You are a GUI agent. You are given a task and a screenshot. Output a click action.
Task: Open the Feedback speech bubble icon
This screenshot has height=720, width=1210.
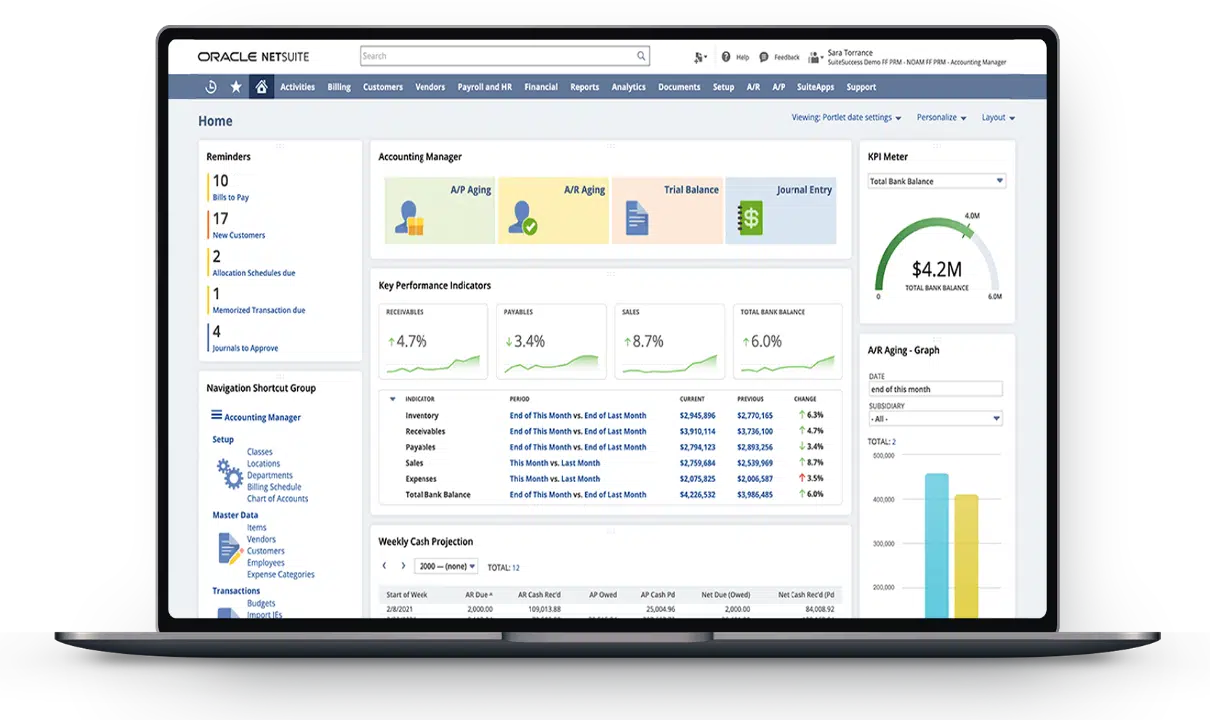[x=764, y=57]
